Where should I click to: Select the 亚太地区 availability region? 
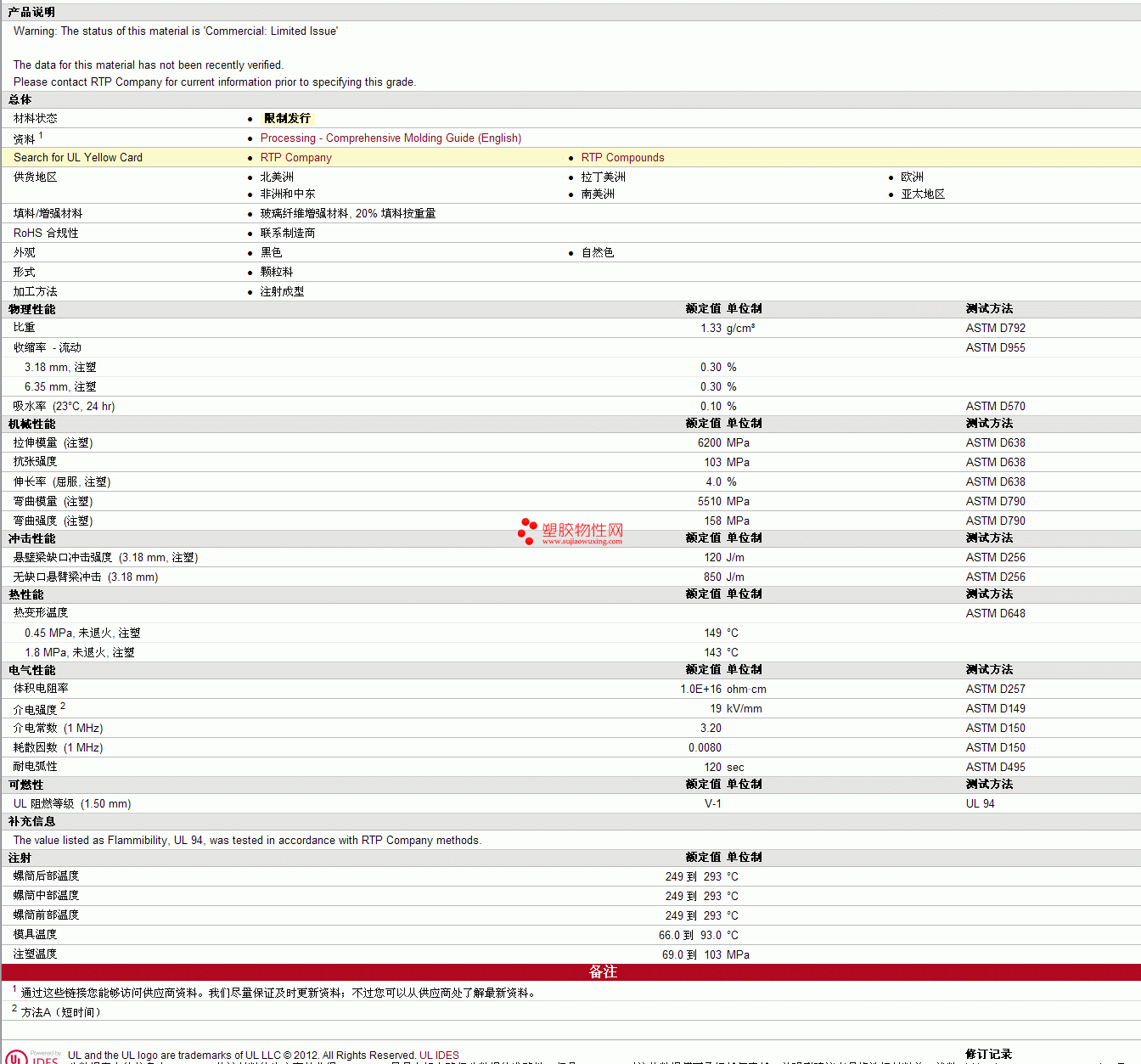[923, 194]
